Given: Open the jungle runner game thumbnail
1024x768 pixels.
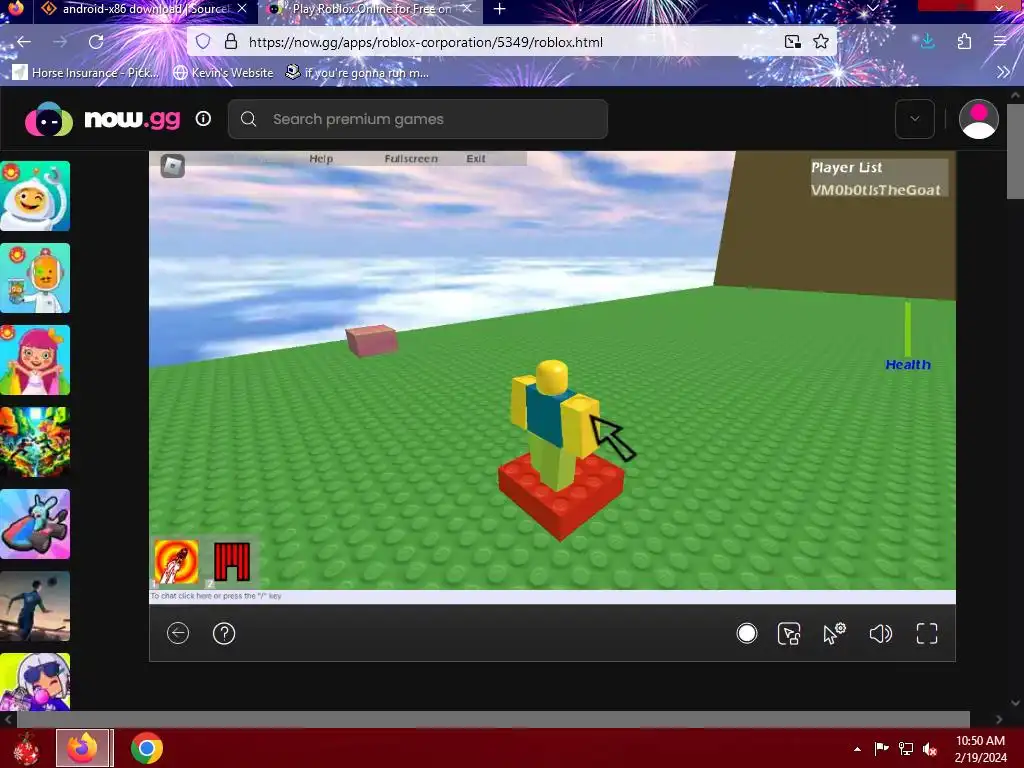Looking at the screenshot, I should [x=35, y=442].
